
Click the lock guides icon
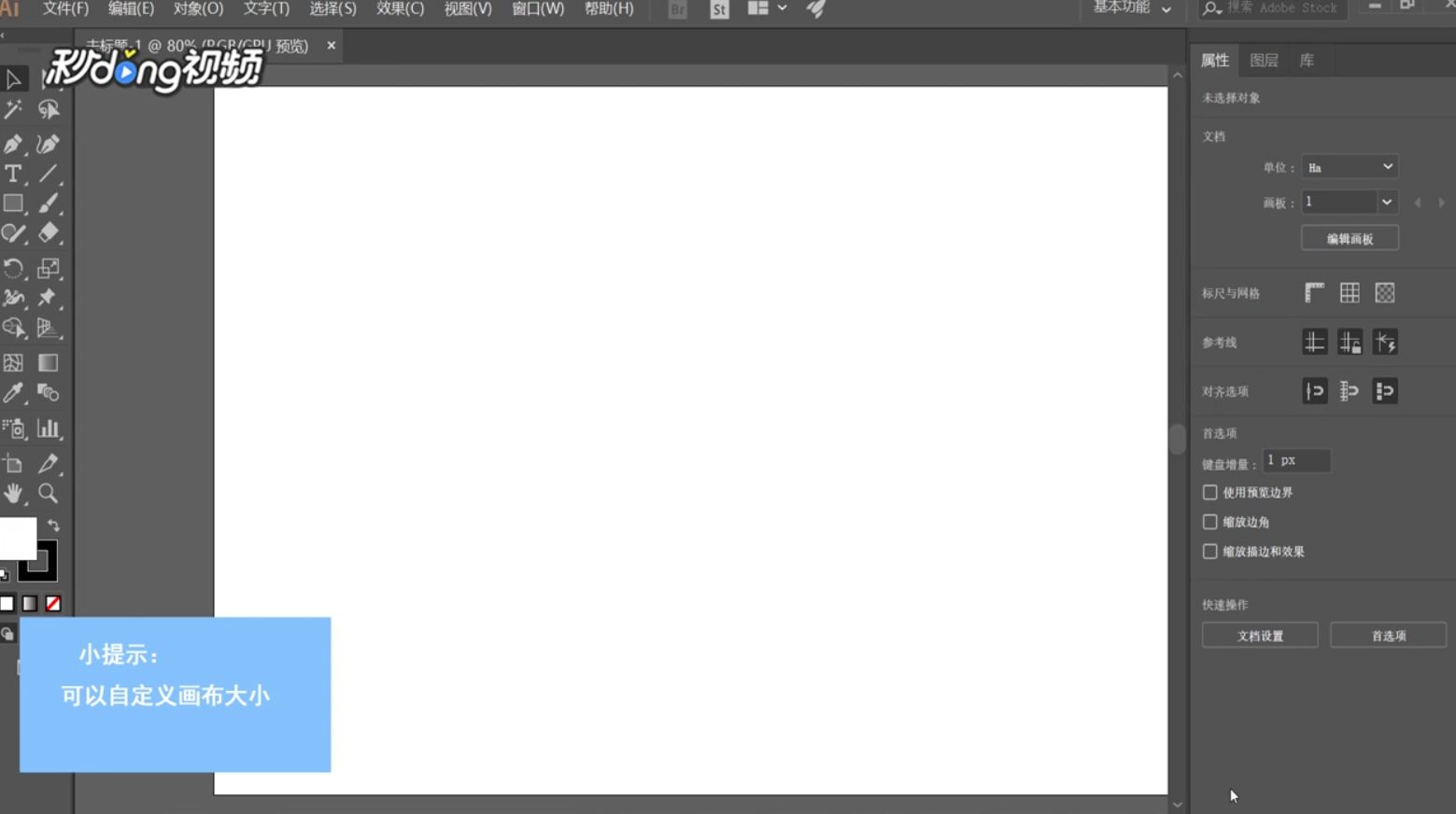coord(1350,343)
